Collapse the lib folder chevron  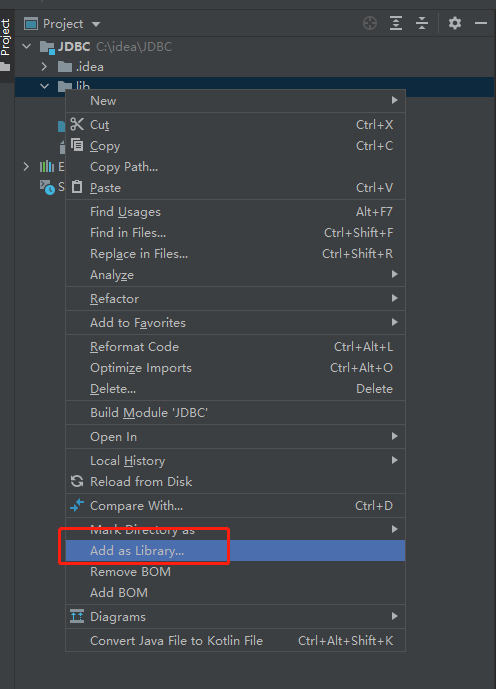pyautogui.click(x=44, y=86)
